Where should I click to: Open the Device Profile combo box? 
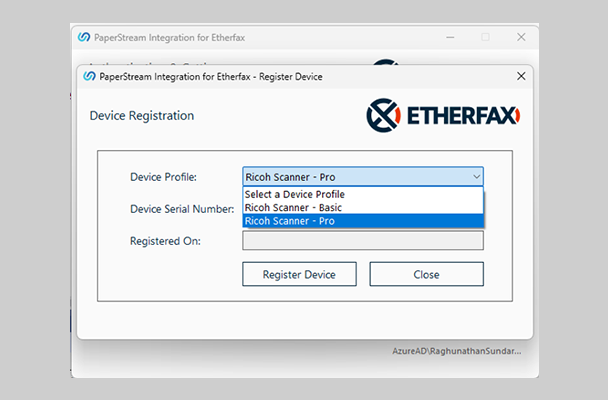pos(363,177)
